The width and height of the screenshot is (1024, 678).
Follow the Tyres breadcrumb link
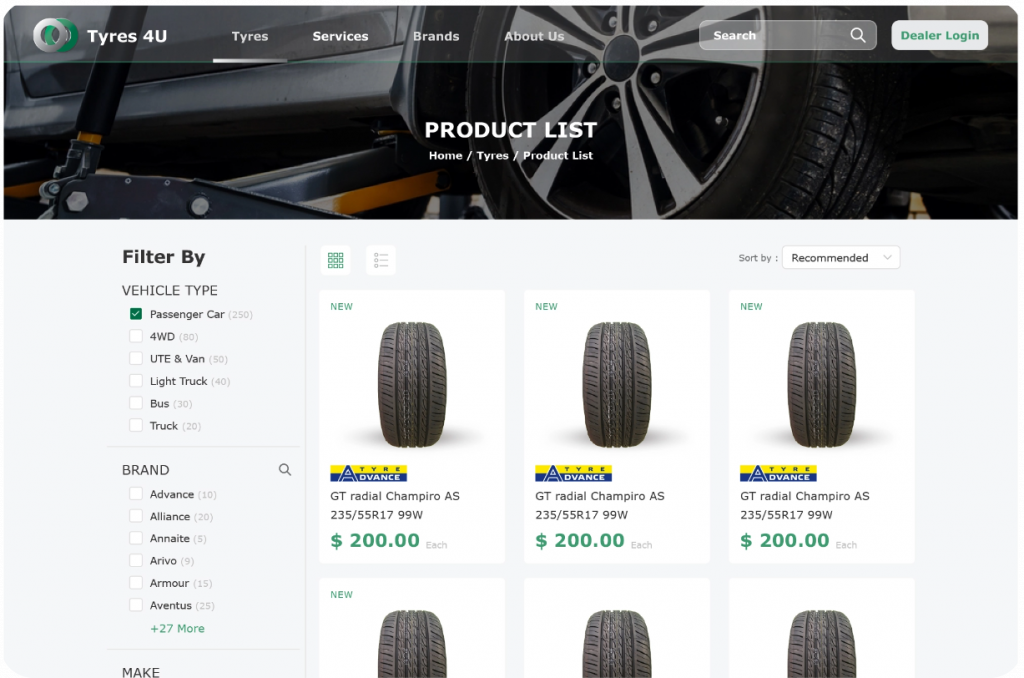[492, 155]
